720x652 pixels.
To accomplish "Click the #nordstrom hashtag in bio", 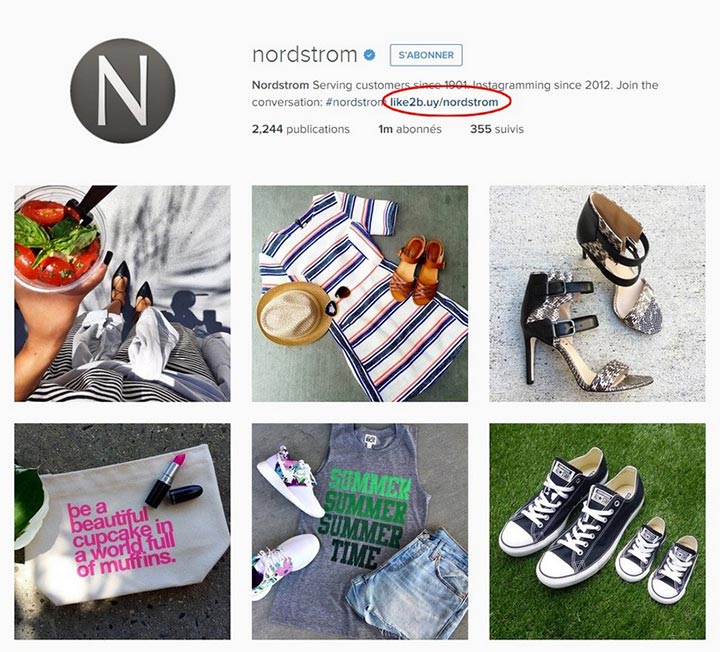I will pyautogui.click(x=355, y=102).
